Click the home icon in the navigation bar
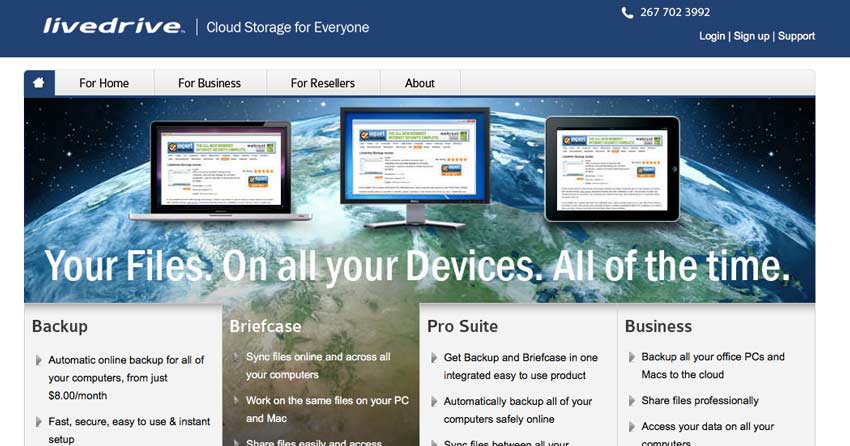Viewport: 850px width, 446px height. coord(38,83)
